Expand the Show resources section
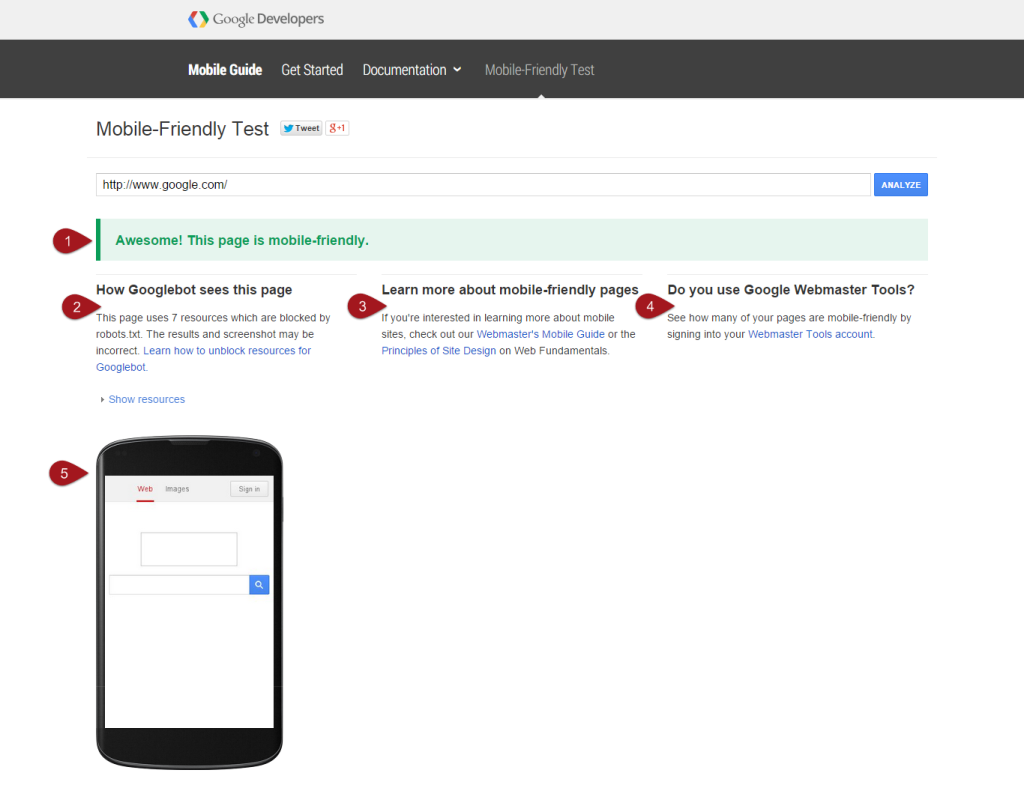Image resolution: width=1024 pixels, height=785 pixels. pyautogui.click(x=146, y=399)
